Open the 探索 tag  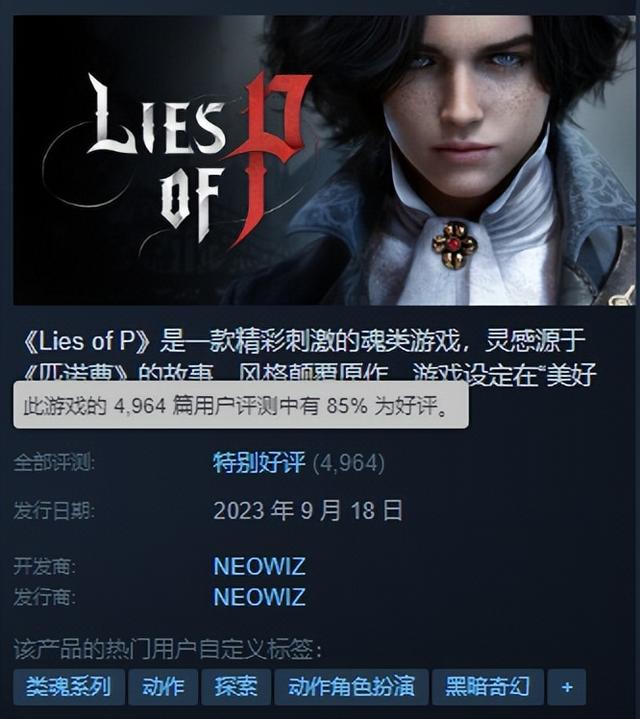pyautogui.click(x=236, y=687)
